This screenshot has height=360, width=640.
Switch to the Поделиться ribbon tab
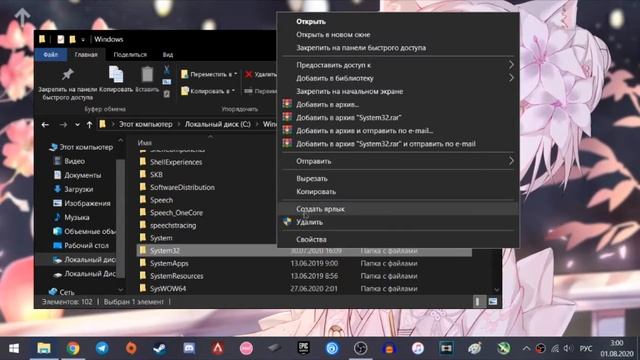coord(130,55)
